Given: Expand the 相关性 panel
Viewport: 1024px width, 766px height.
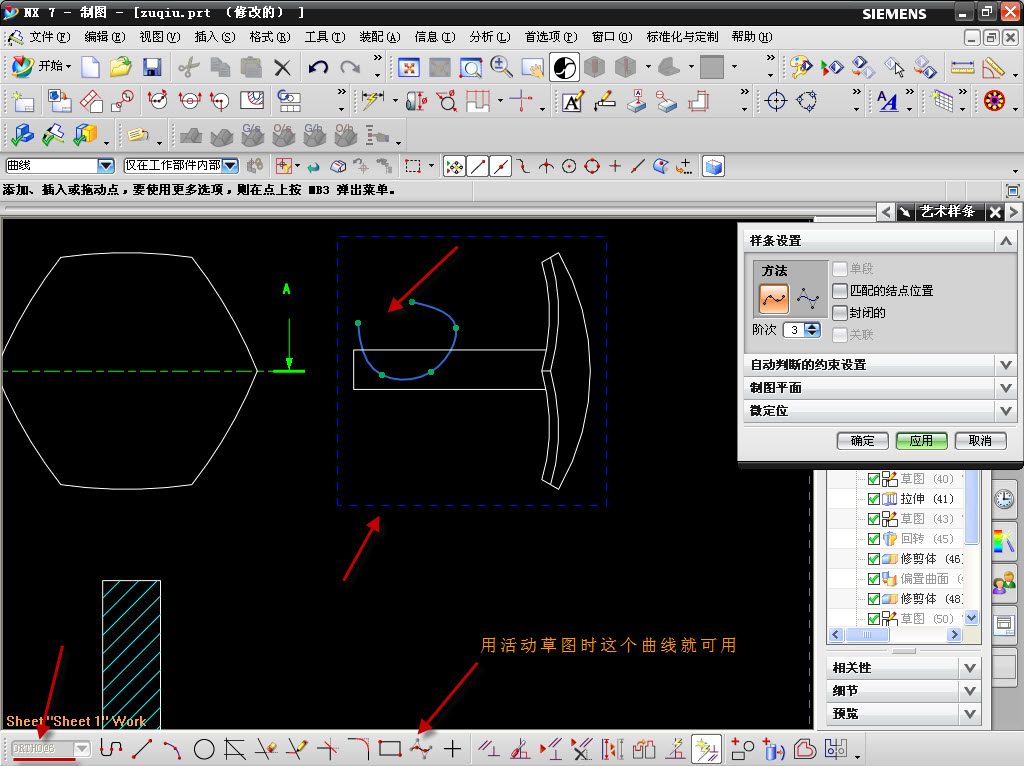Looking at the screenshot, I should pos(970,668).
